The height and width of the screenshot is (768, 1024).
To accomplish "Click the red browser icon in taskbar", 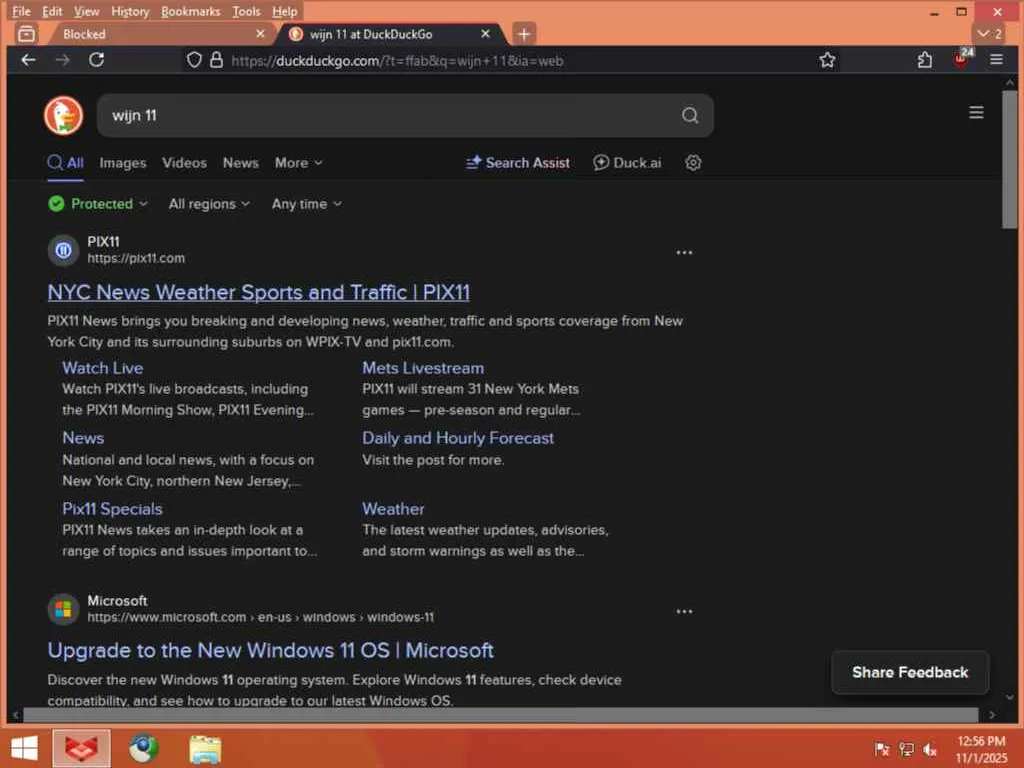I will 82,748.
